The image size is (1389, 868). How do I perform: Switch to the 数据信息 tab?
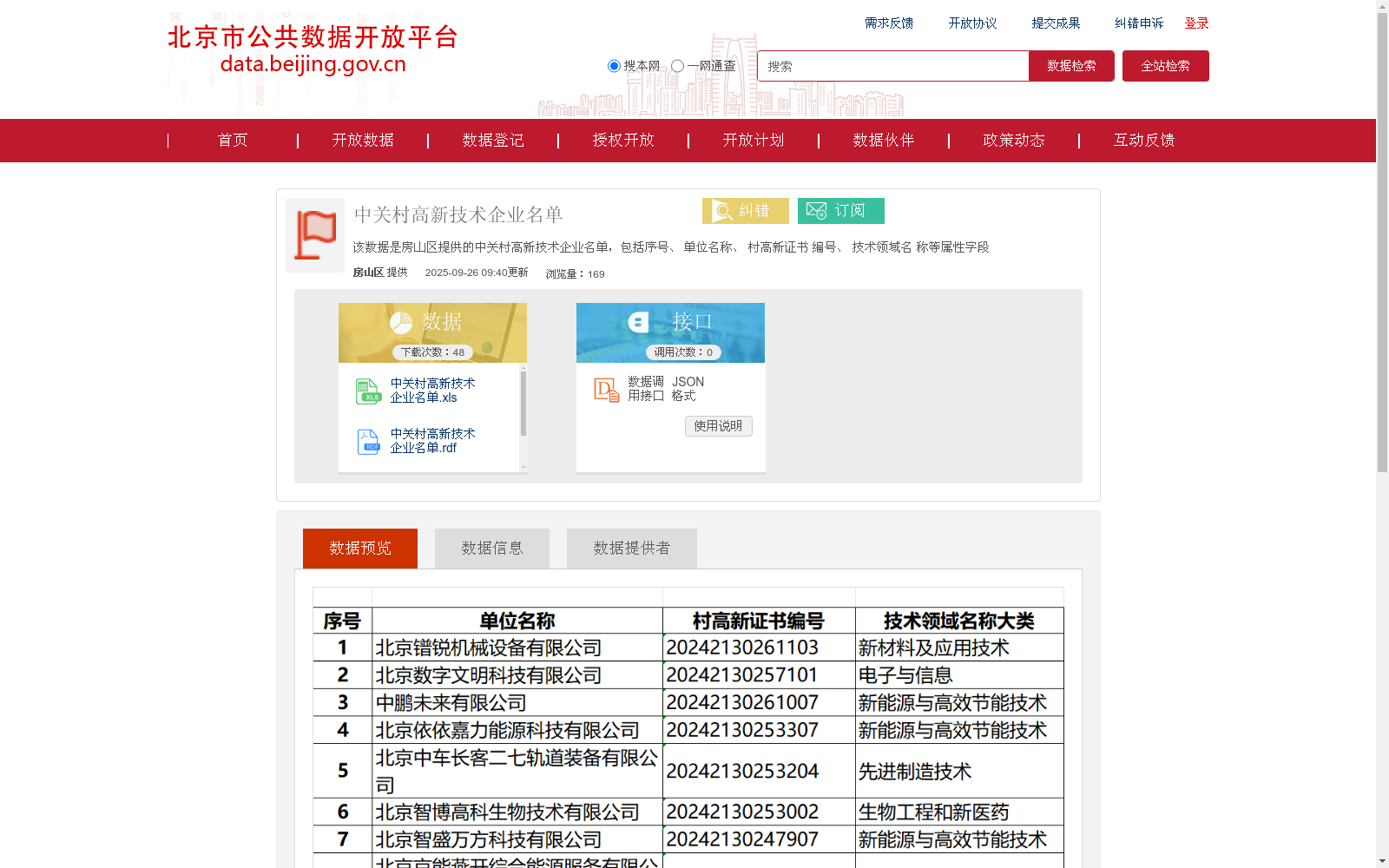coord(492,549)
